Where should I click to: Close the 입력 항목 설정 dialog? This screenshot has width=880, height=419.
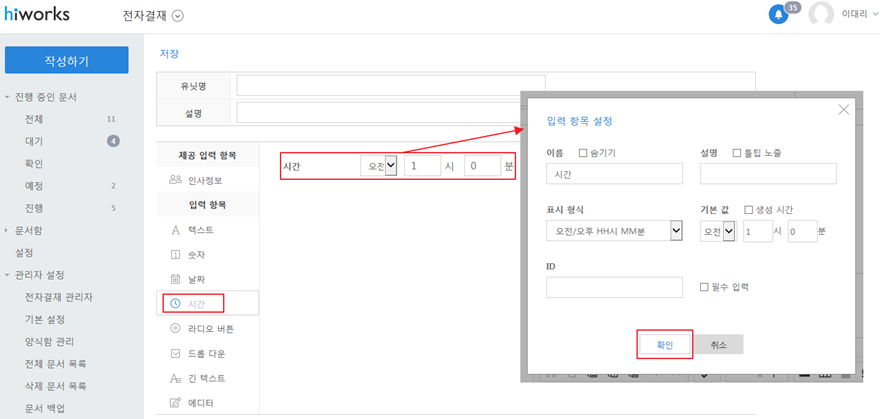(843, 109)
